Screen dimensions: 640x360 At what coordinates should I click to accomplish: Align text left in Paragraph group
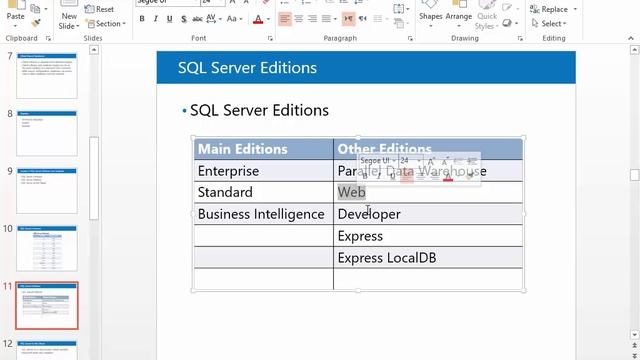coord(285,19)
